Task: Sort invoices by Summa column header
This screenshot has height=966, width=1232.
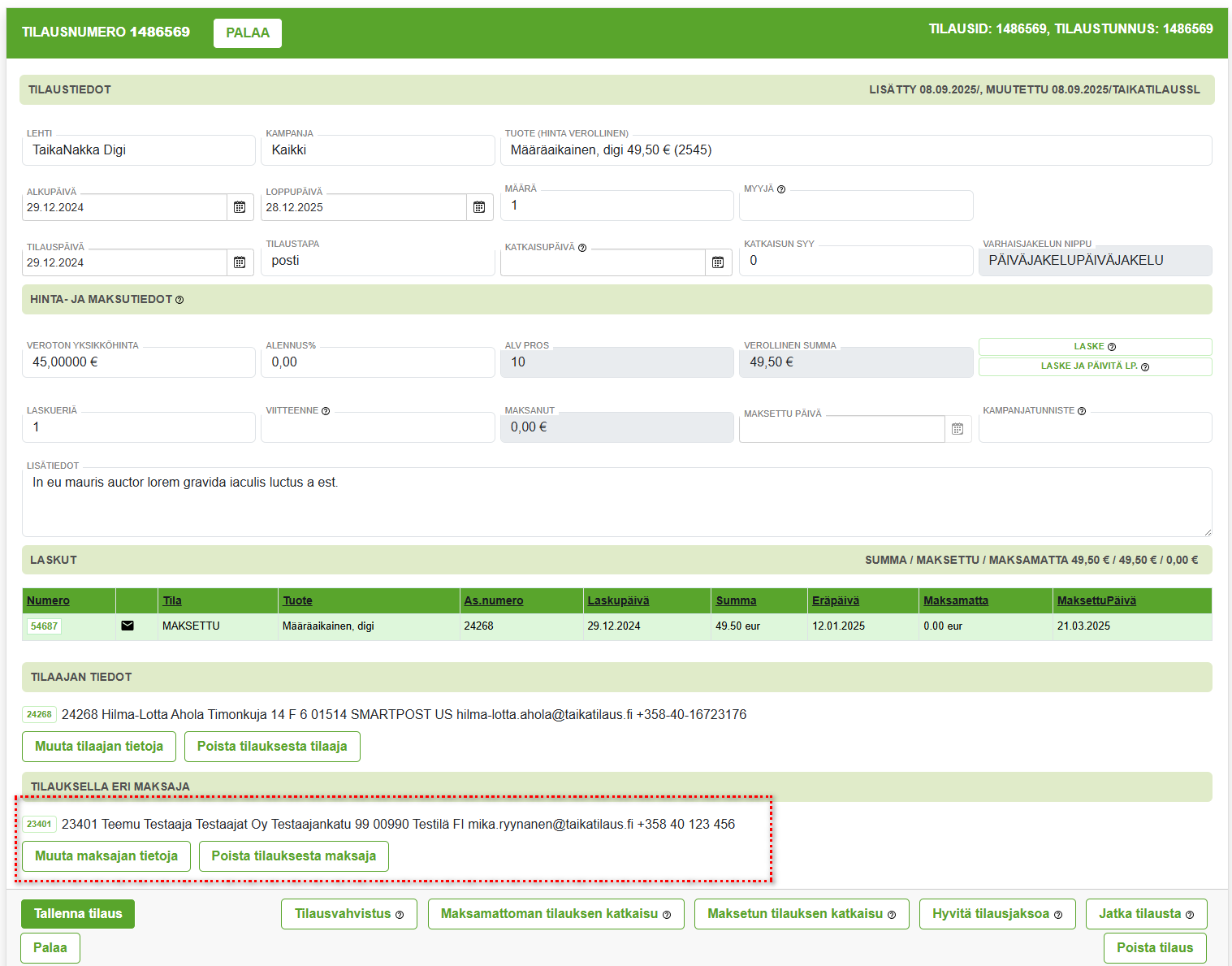Action: (736, 600)
